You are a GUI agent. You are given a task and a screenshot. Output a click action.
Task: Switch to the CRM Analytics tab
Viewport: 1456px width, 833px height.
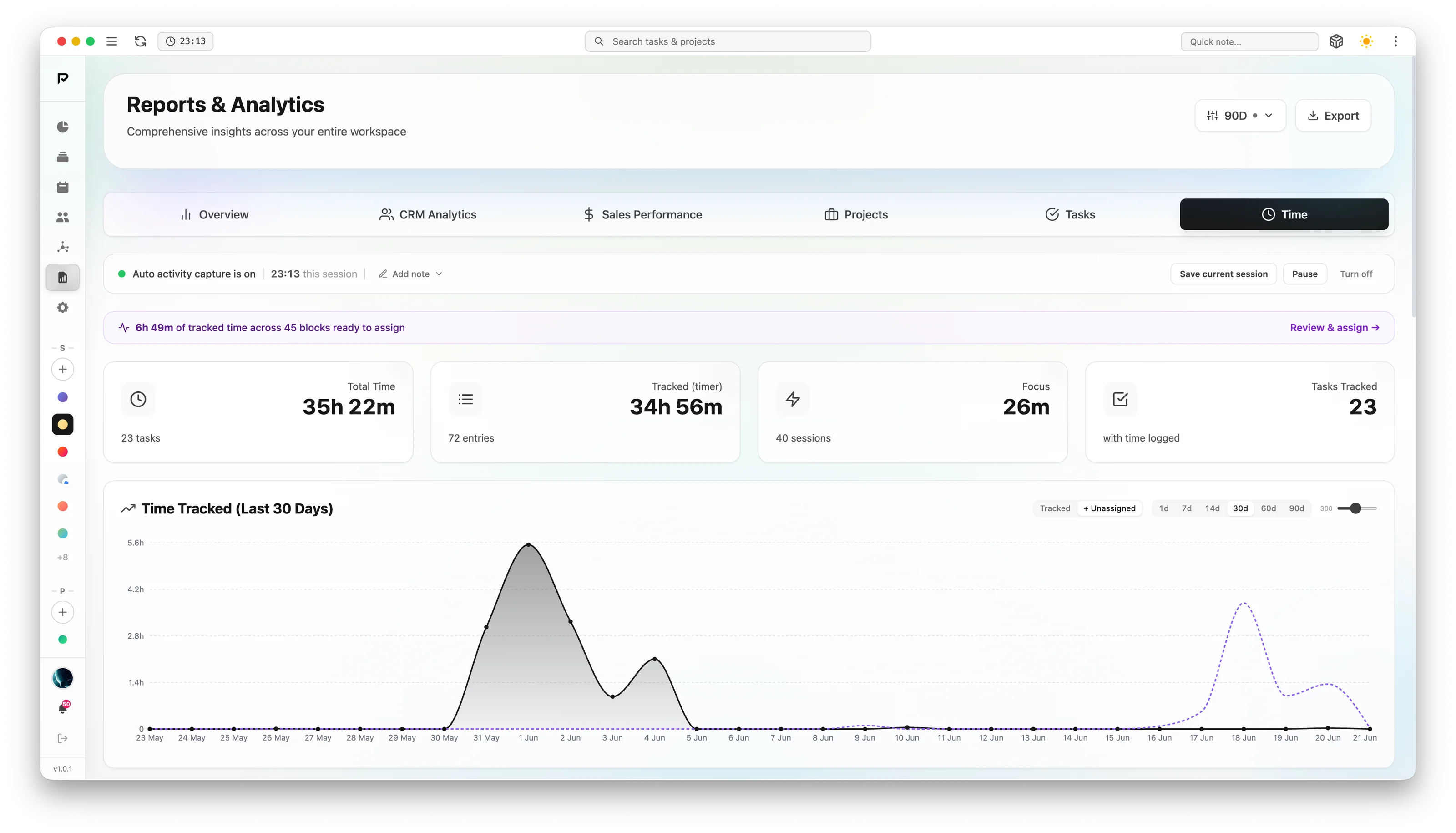coord(428,214)
